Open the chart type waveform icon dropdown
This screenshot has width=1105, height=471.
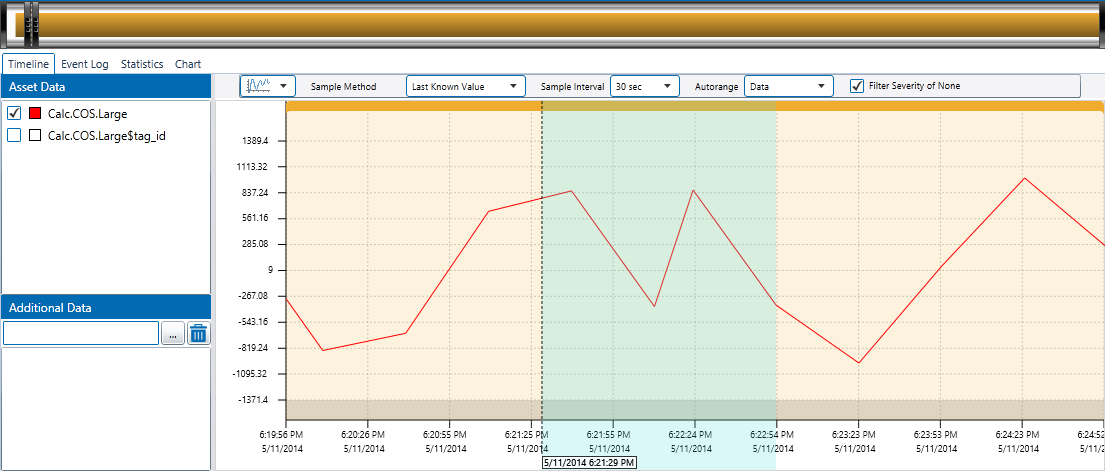(267, 86)
